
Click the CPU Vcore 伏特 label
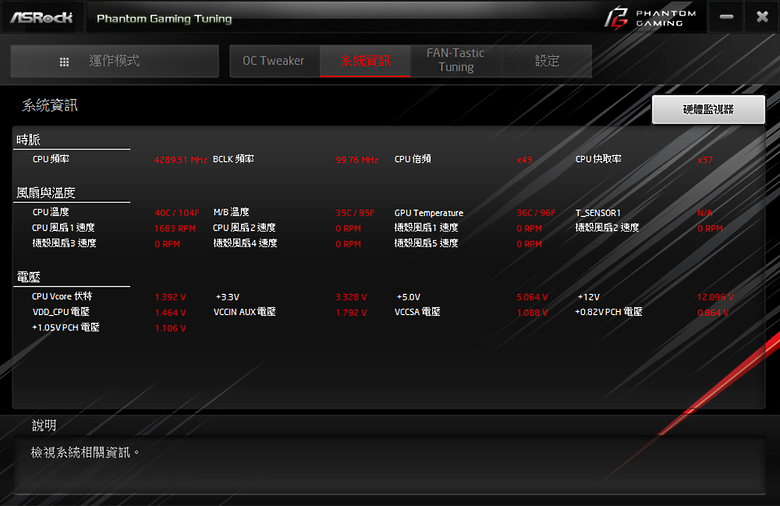coord(62,297)
